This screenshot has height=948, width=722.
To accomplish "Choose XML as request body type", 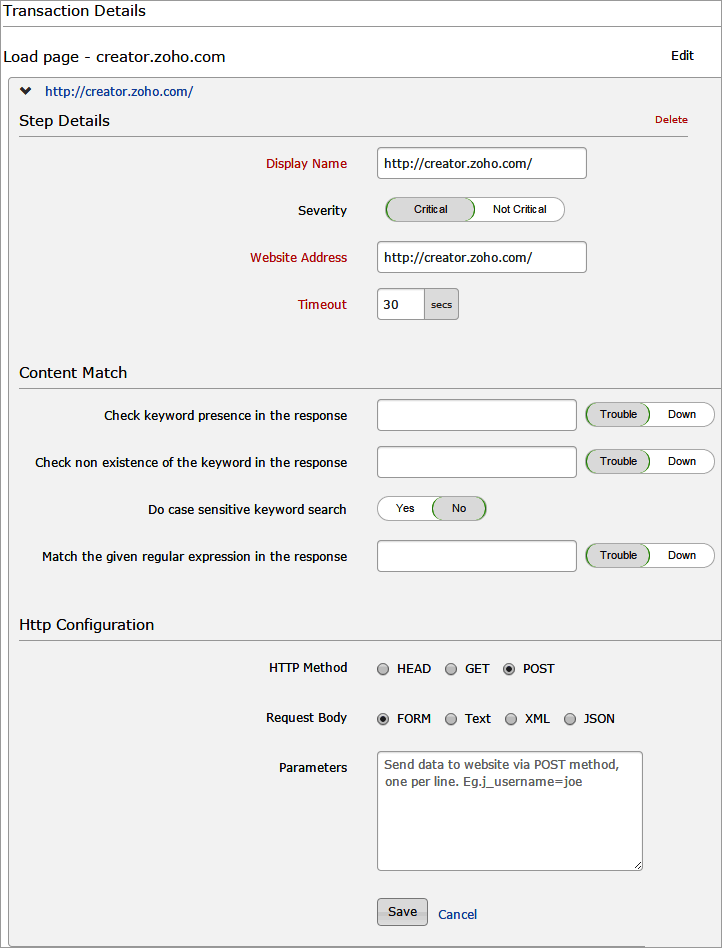I will pos(511,719).
